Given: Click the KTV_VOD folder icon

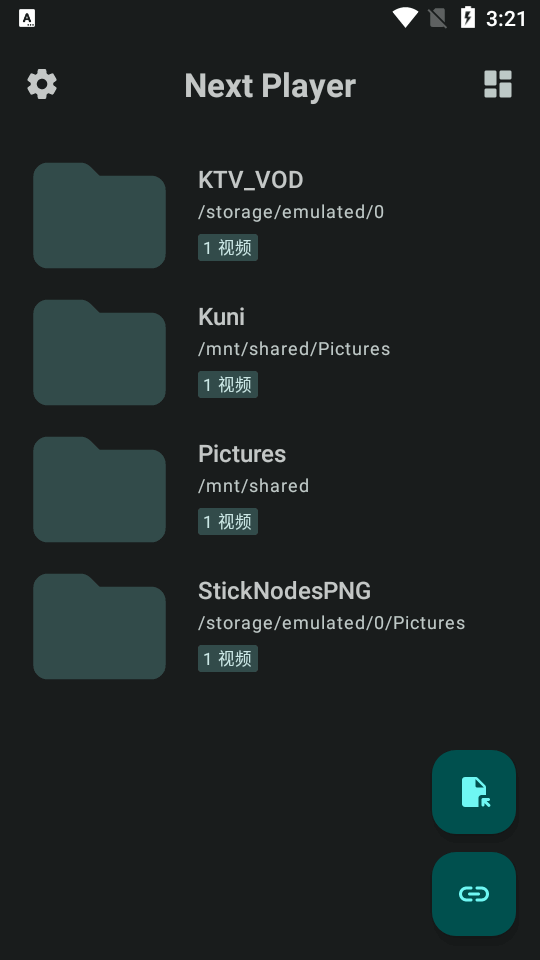Looking at the screenshot, I should pyautogui.click(x=99, y=216).
